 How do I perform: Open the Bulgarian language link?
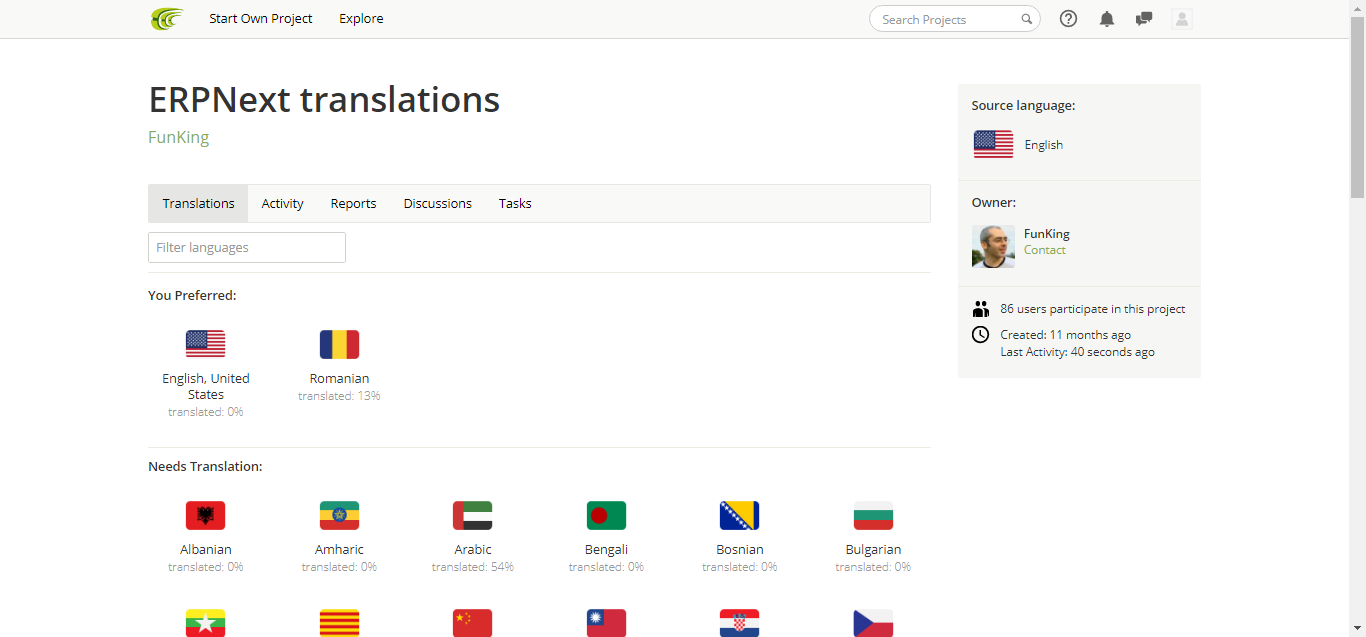coord(873,550)
